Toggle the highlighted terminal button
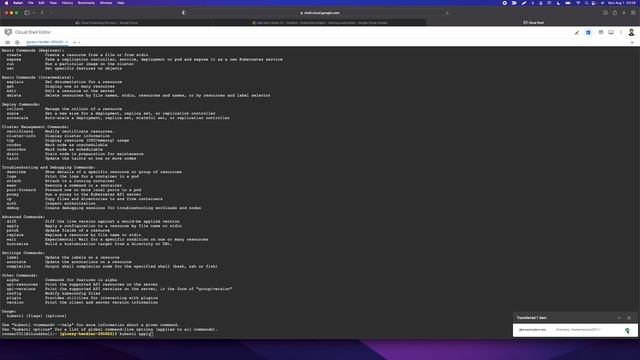Viewport: 640px width, 360px height. click(588, 32)
